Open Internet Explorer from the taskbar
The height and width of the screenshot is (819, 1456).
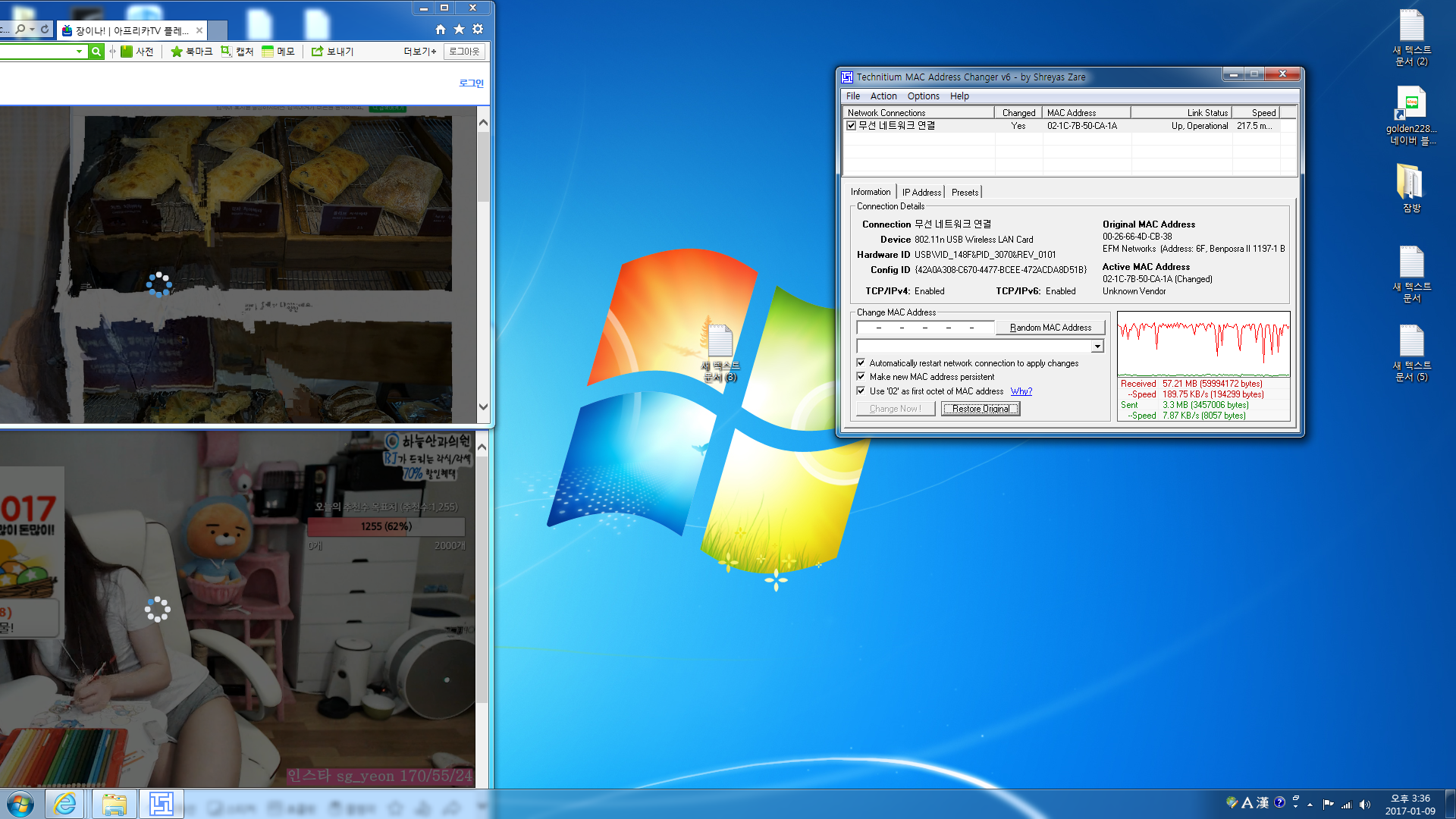point(66,804)
